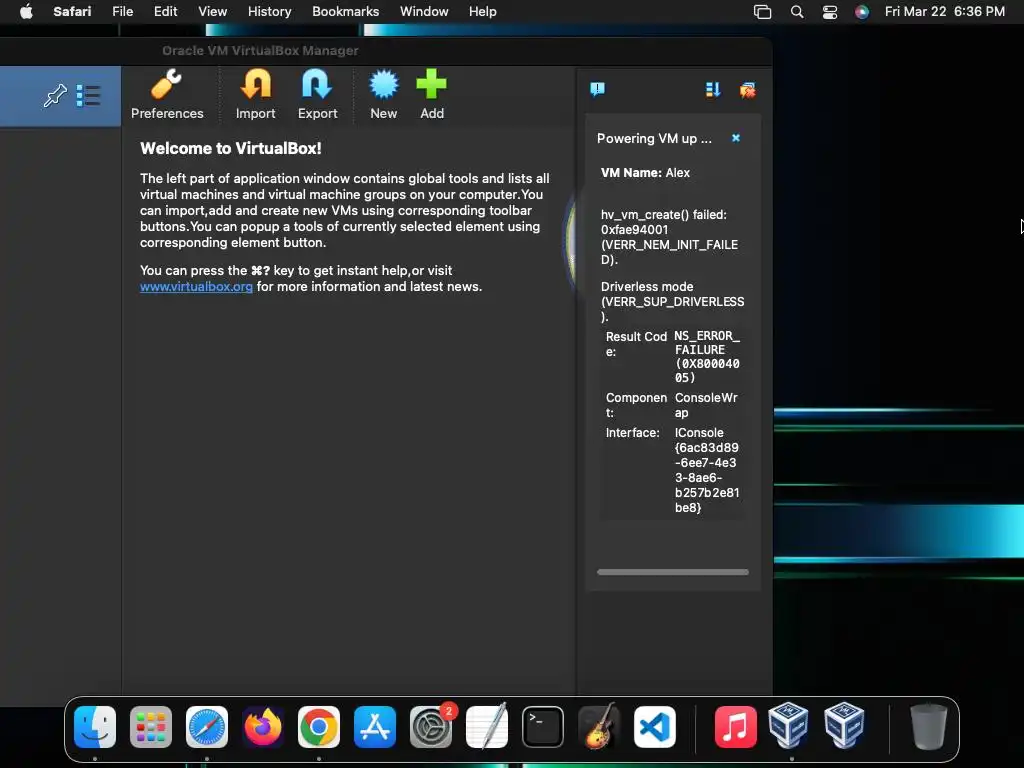Open the Edit menu
Screen dimensions: 1024x768
pyautogui.click(x=165, y=11)
